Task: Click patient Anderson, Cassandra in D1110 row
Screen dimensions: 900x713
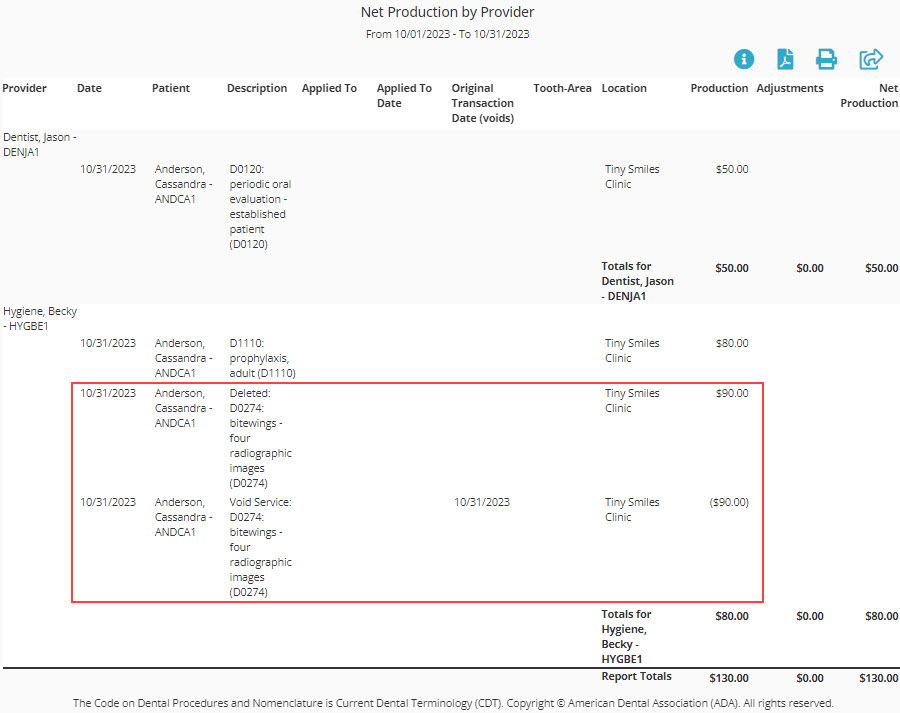Action: pyautogui.click(x=183, y=358)
